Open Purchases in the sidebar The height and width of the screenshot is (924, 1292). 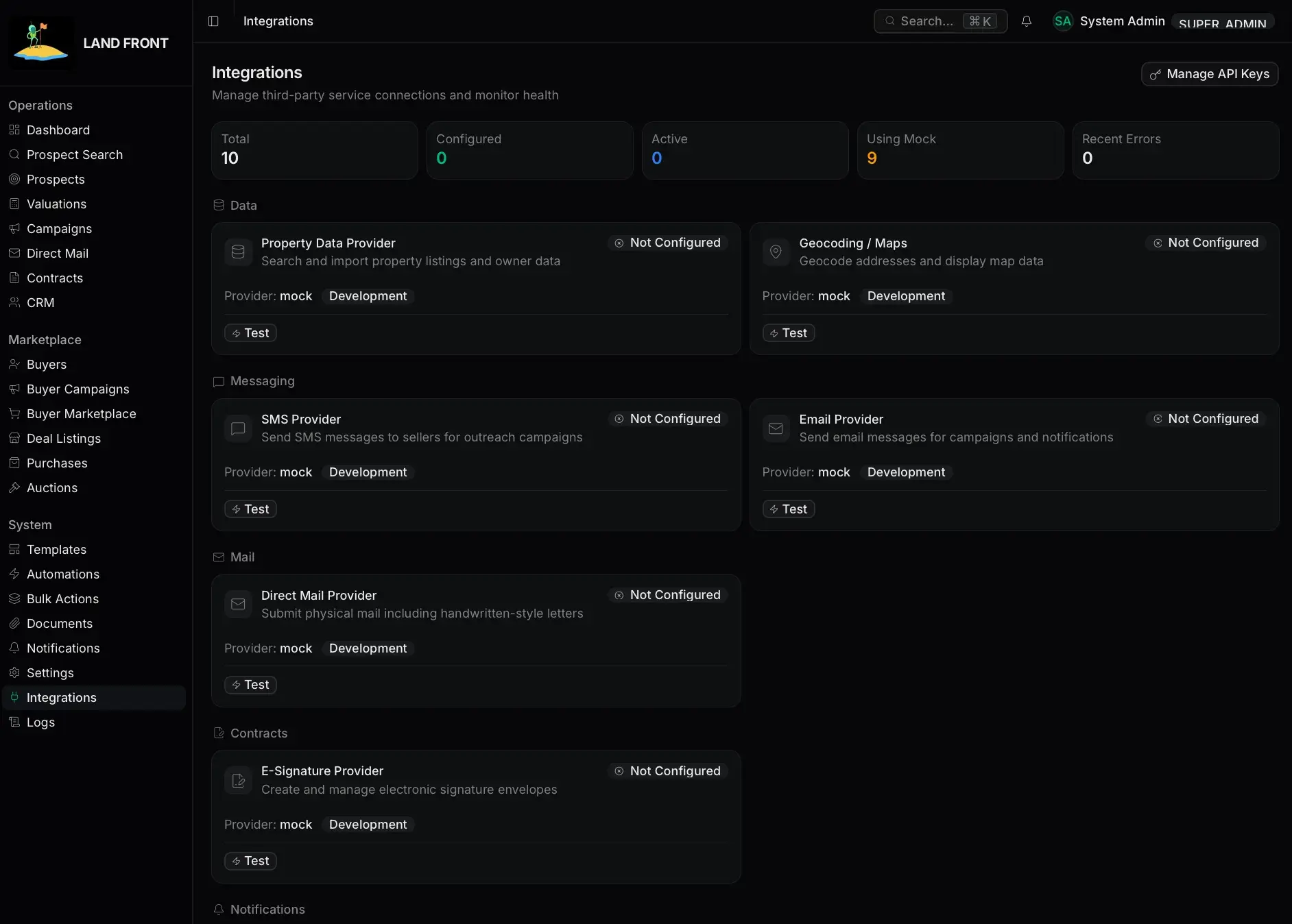pos(94,463)
